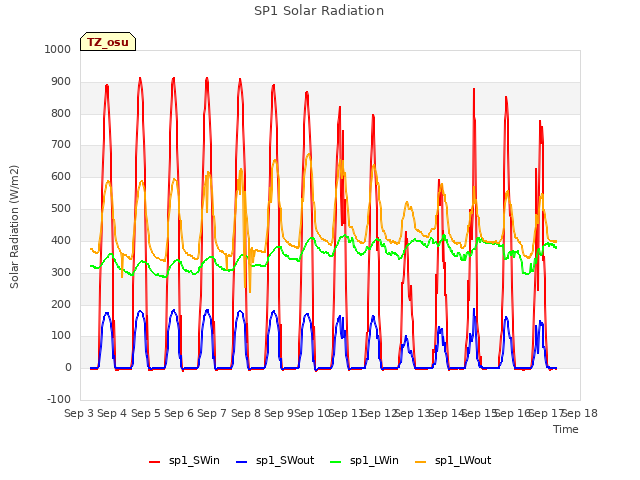640x480 pixels.
Task: Click the 500 y-axis tick label
Action: pyautogui.click(x=61, y=209)
